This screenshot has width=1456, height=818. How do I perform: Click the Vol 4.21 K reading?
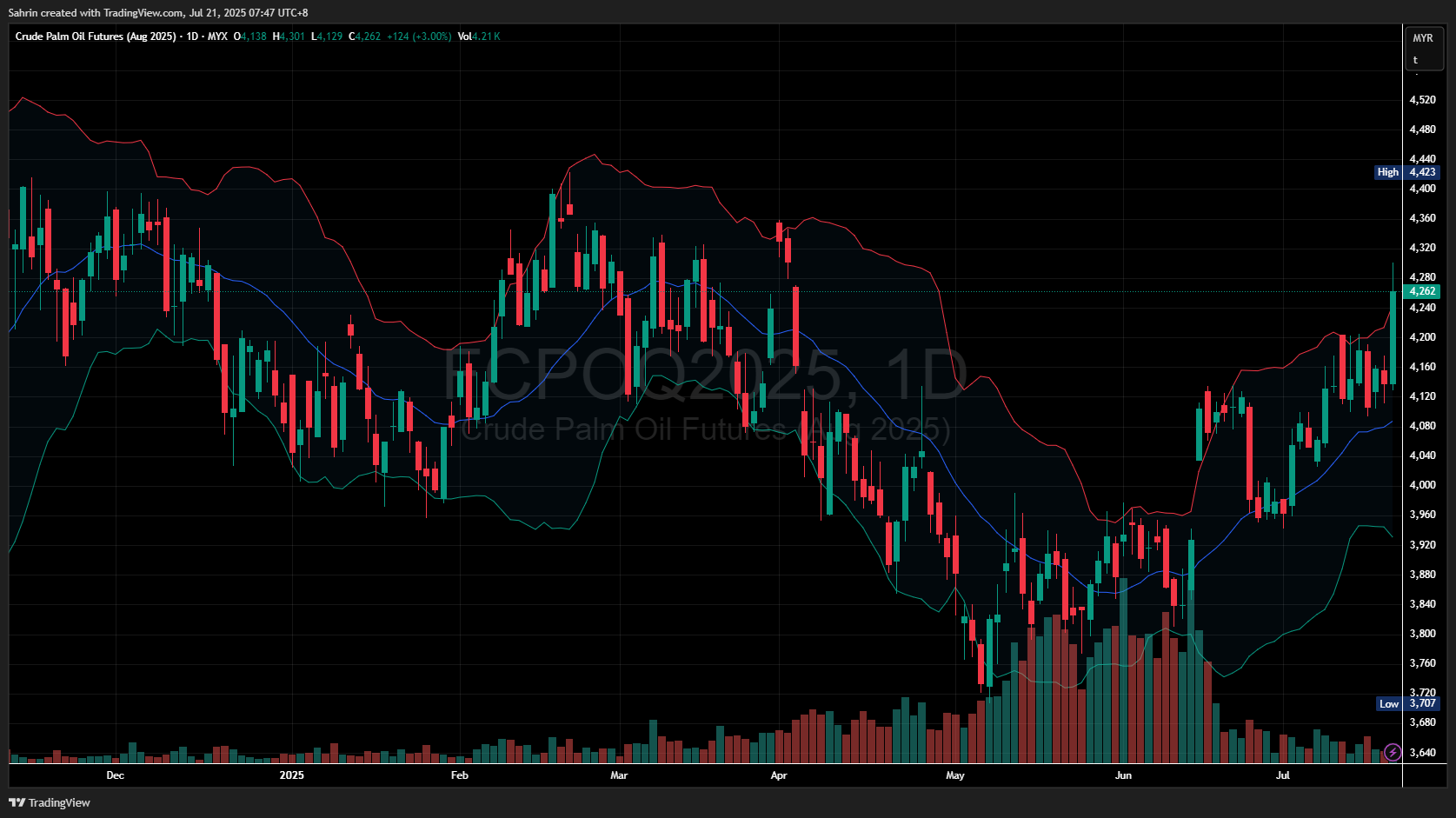(479, 37)
